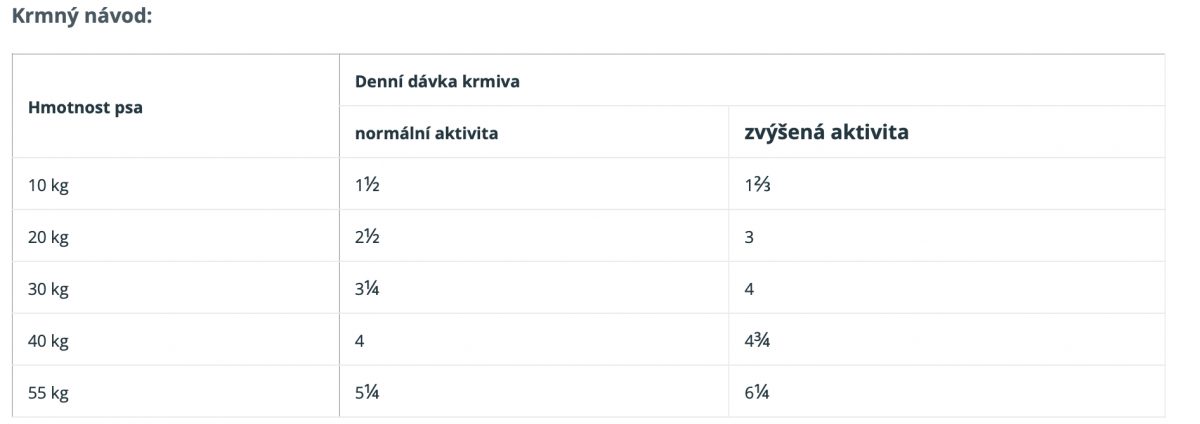Select the "55 kg" weight cell
Viewport: 1200px width, 424px height.
coord(48,393)
